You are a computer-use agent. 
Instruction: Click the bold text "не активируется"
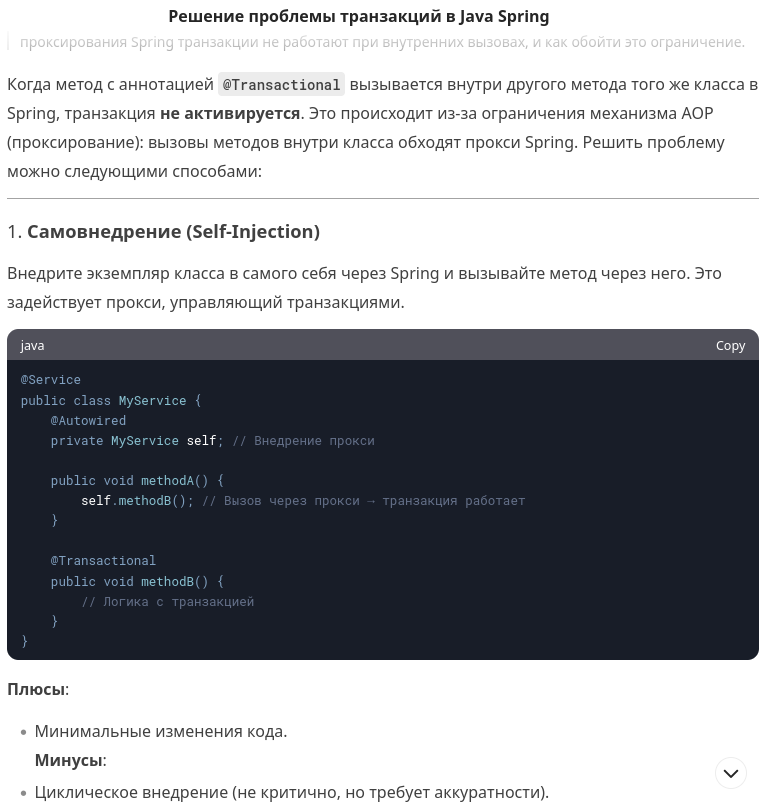coord(229,113)
